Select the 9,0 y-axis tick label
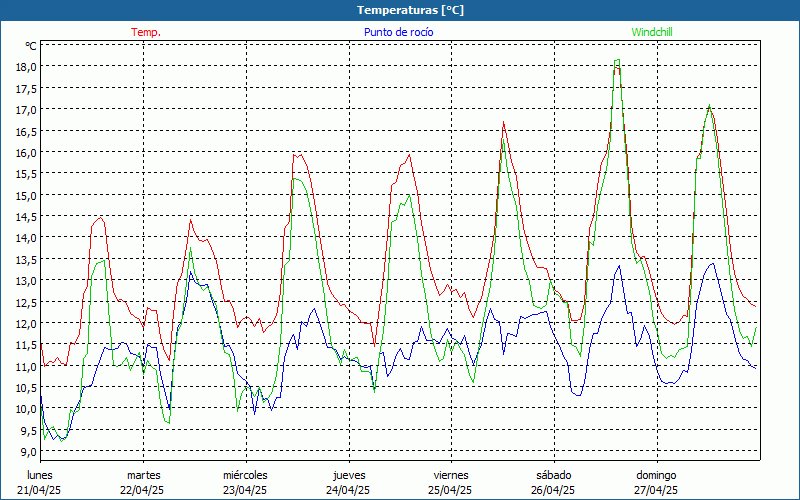 coord(28,452)
